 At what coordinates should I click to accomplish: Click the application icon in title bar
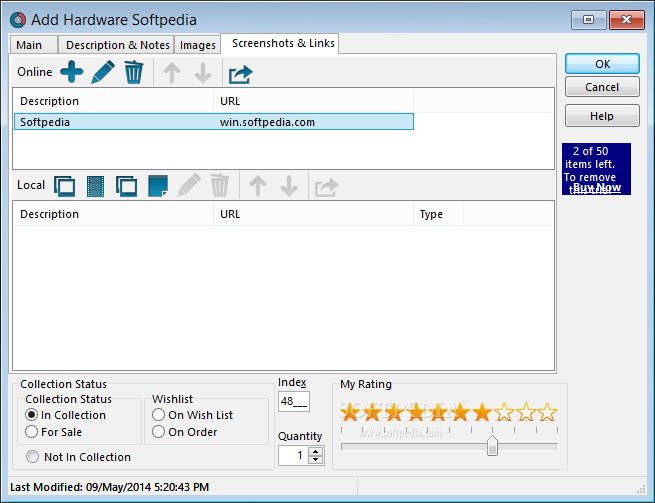[18, 20]
